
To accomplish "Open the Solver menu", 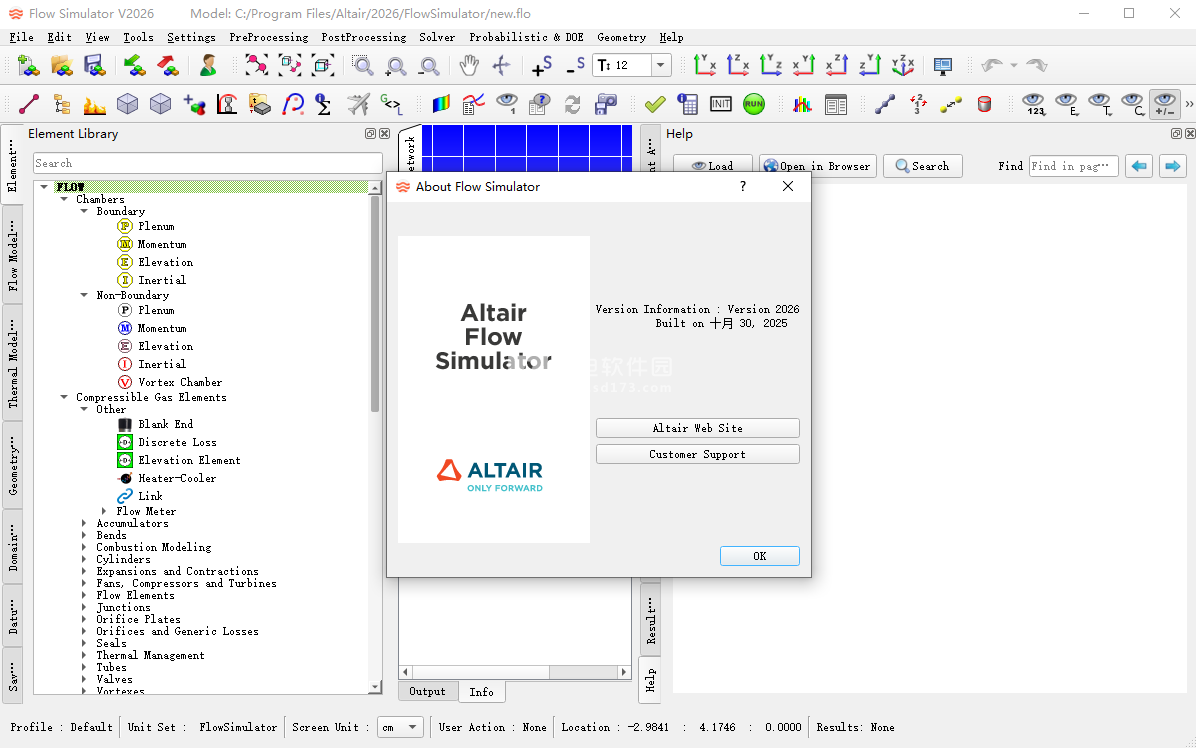I will pos(437,37).
